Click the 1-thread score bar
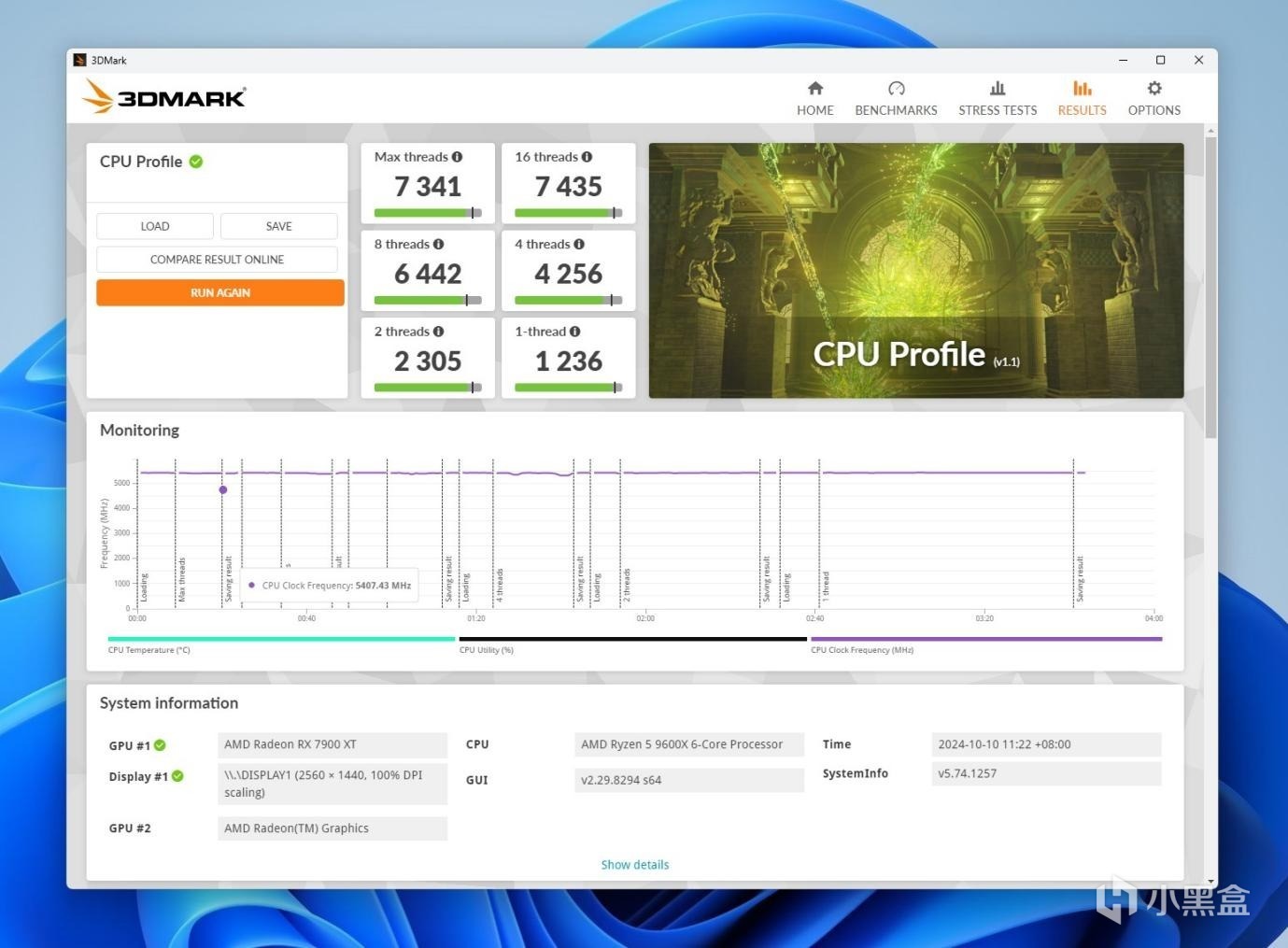The image size is (1288, 948). click(568, 388)
